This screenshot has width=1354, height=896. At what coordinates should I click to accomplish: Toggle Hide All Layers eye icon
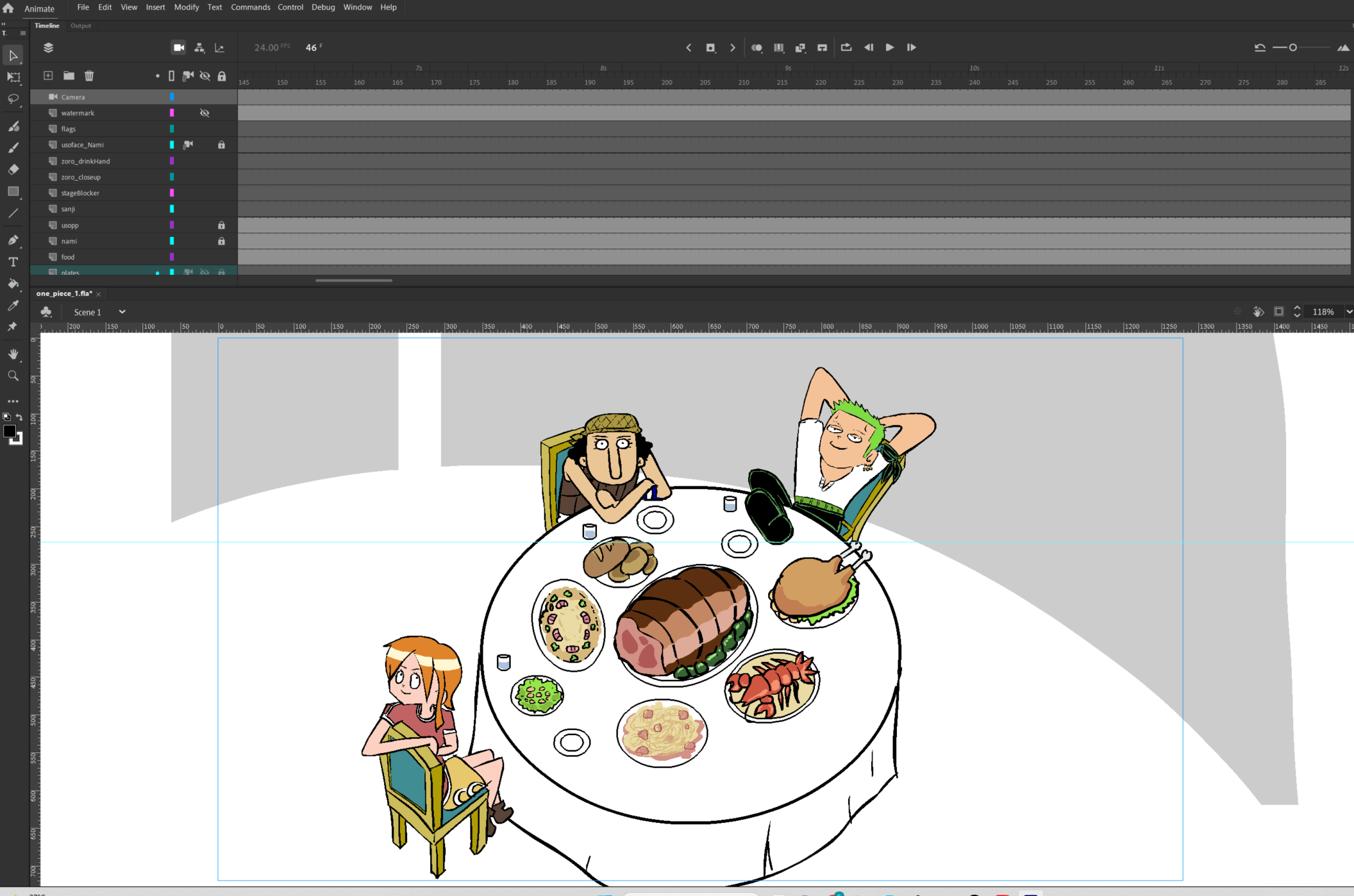(x=205, y=76)
